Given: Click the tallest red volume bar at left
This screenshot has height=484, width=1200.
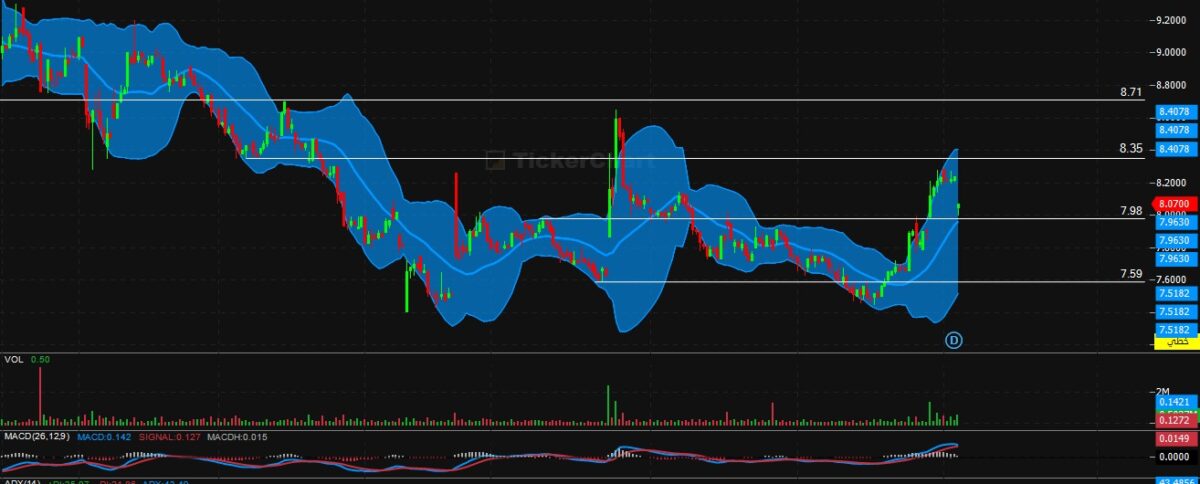Looking at the screenshot, I should 40,397.
